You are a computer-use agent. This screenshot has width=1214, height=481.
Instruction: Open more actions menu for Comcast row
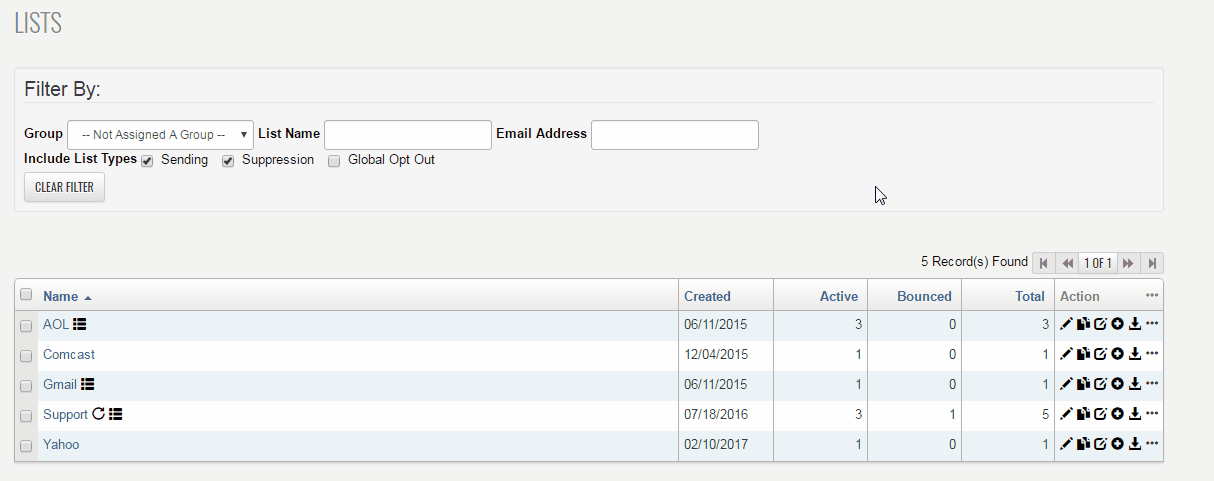pyautogui.click(x=1152, y=354)
